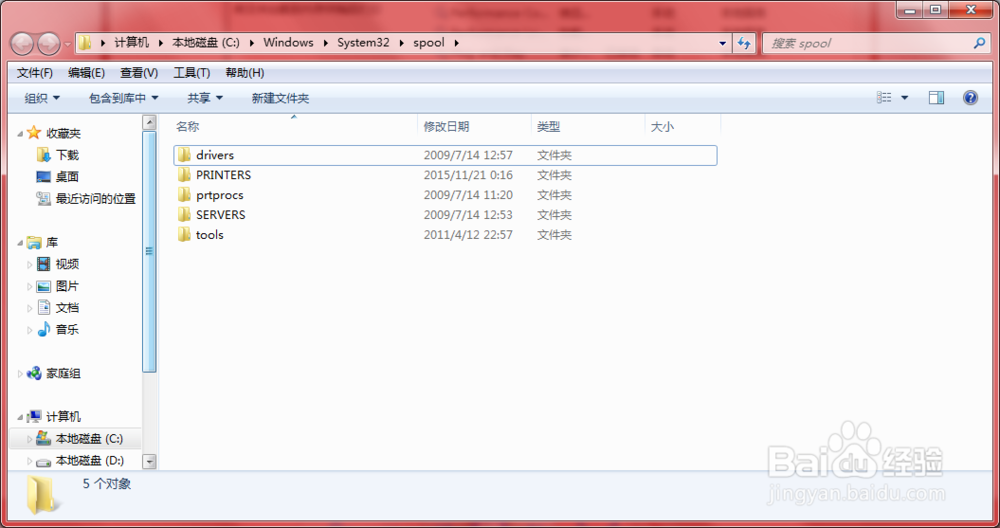
Task: Click the 库 libraries icon
Action: 34,242
